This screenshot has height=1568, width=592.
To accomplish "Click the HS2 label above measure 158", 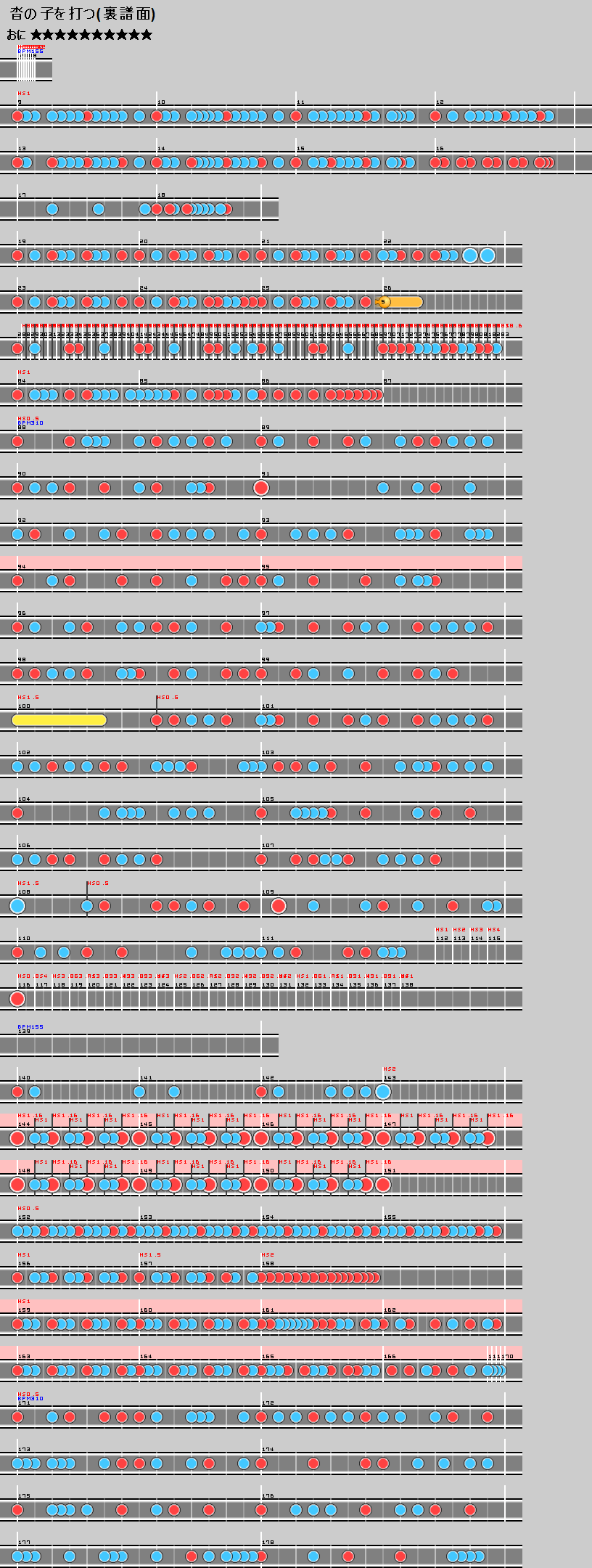I will pos(268,1255).
